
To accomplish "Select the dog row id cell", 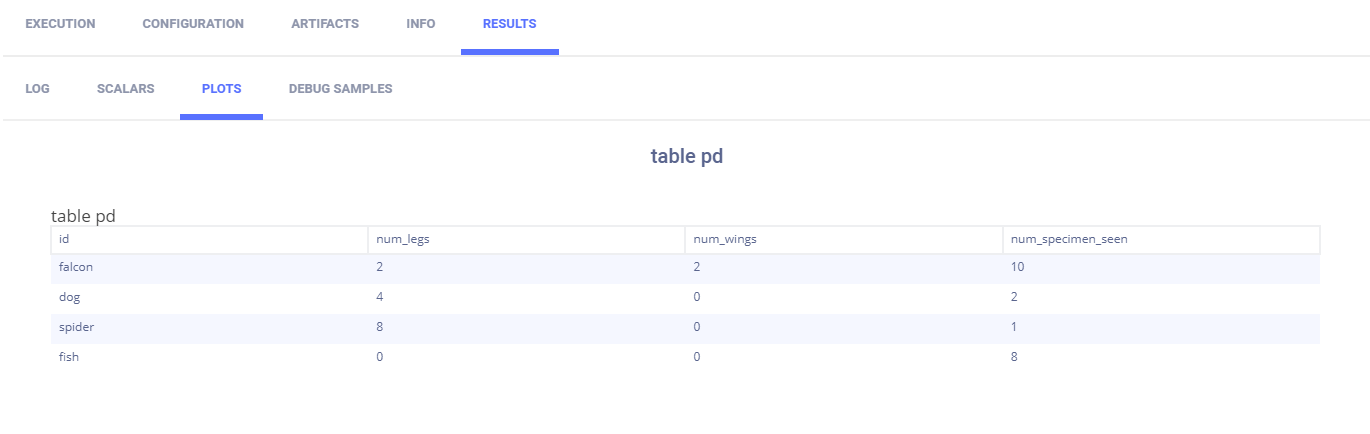I will [x=69, y=297].
